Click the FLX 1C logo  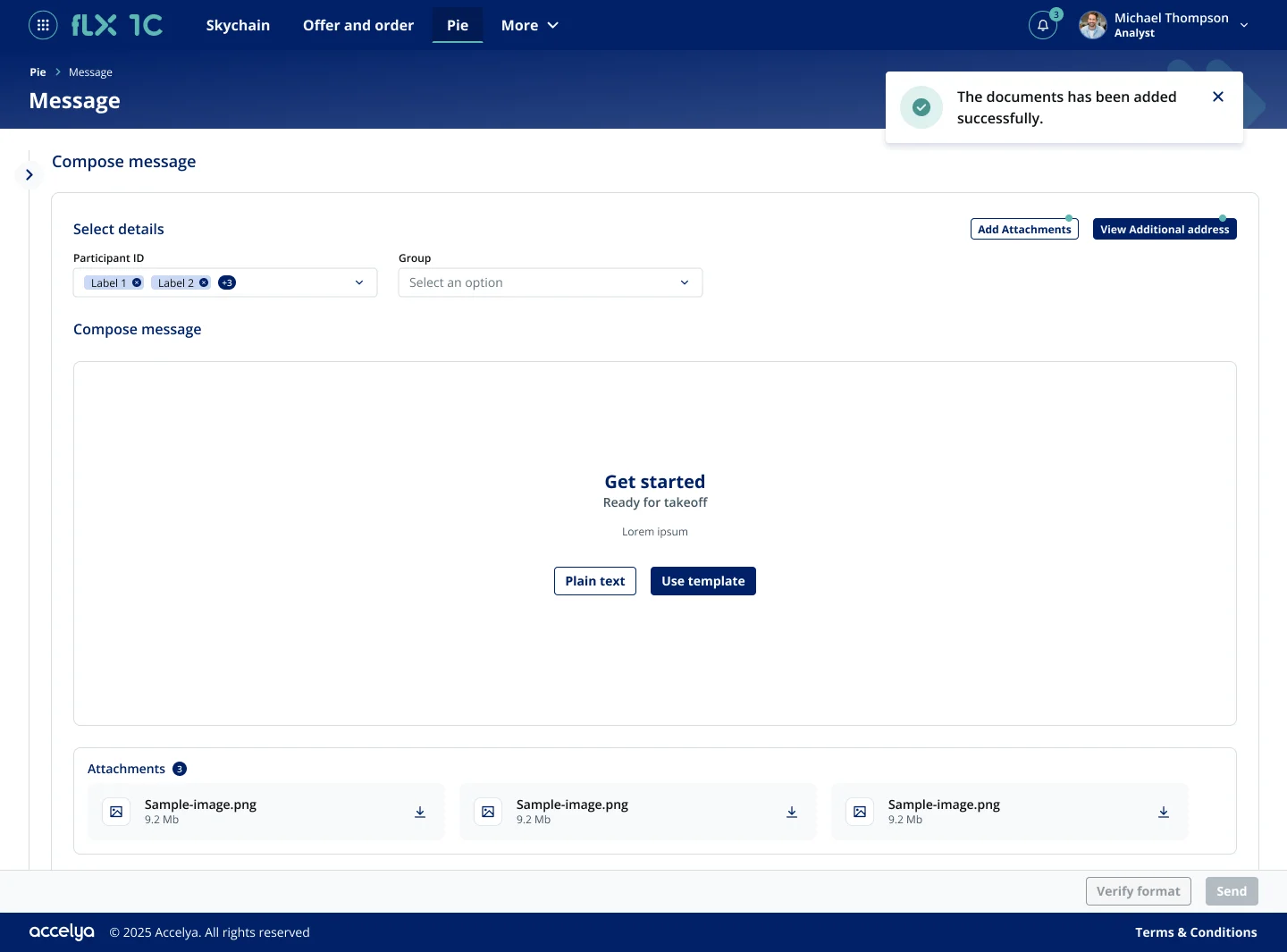(117, 25)
